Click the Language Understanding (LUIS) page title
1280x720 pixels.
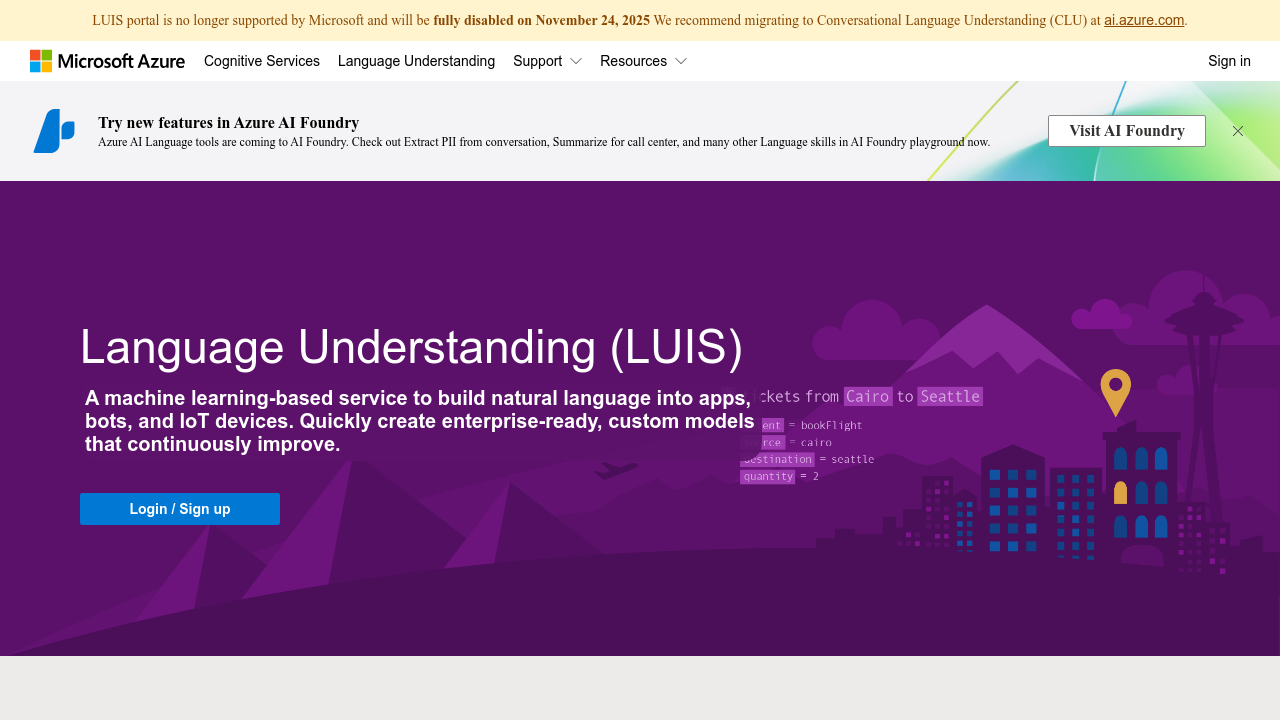pyautogui.click(x=412, y=347)
